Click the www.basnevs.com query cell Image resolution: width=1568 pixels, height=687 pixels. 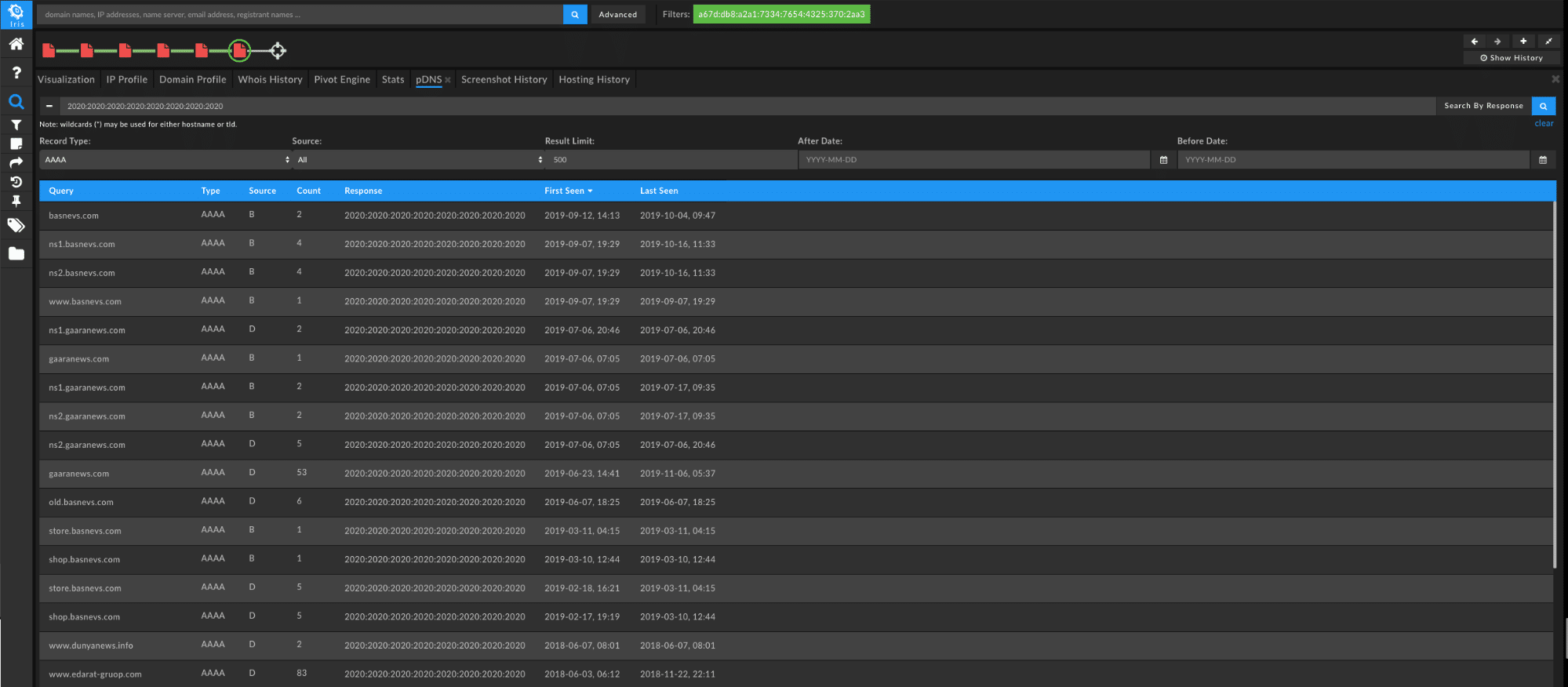point(85,302)
